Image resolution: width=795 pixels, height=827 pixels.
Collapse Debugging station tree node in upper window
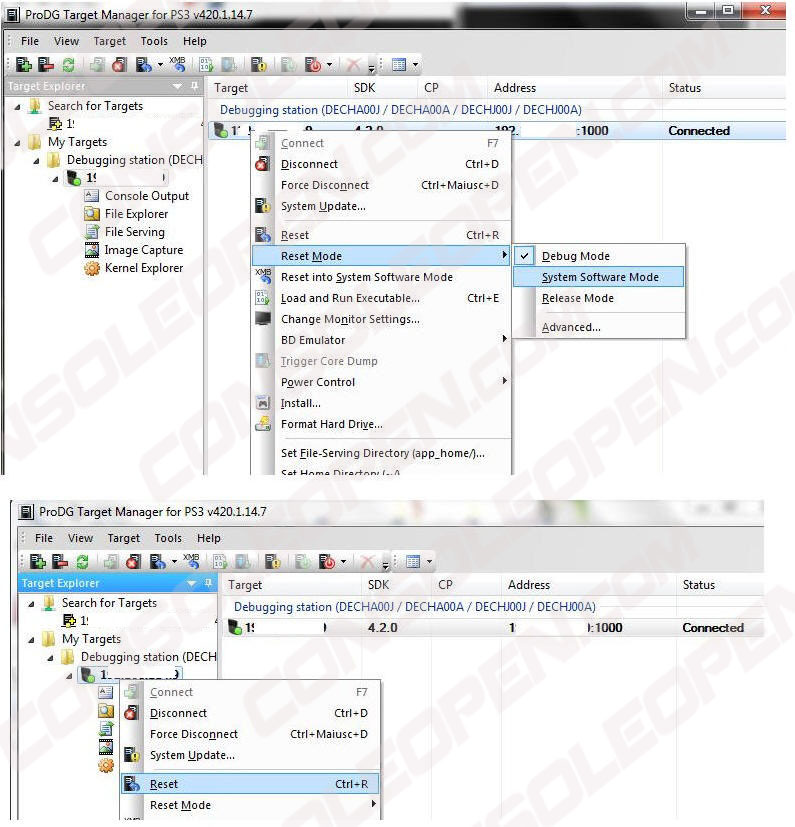tap(36, 160)
